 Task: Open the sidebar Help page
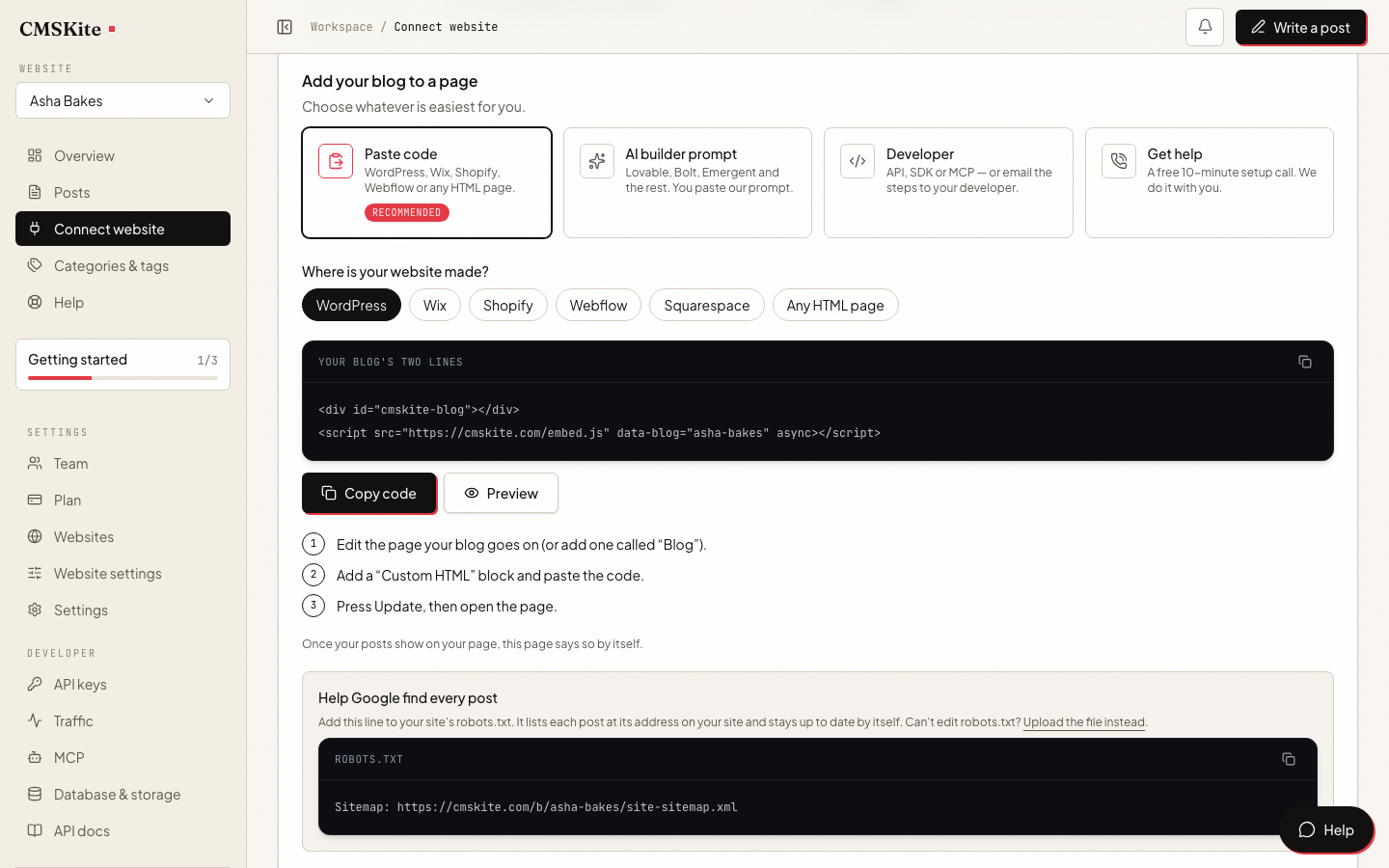(x=123, y=302)
